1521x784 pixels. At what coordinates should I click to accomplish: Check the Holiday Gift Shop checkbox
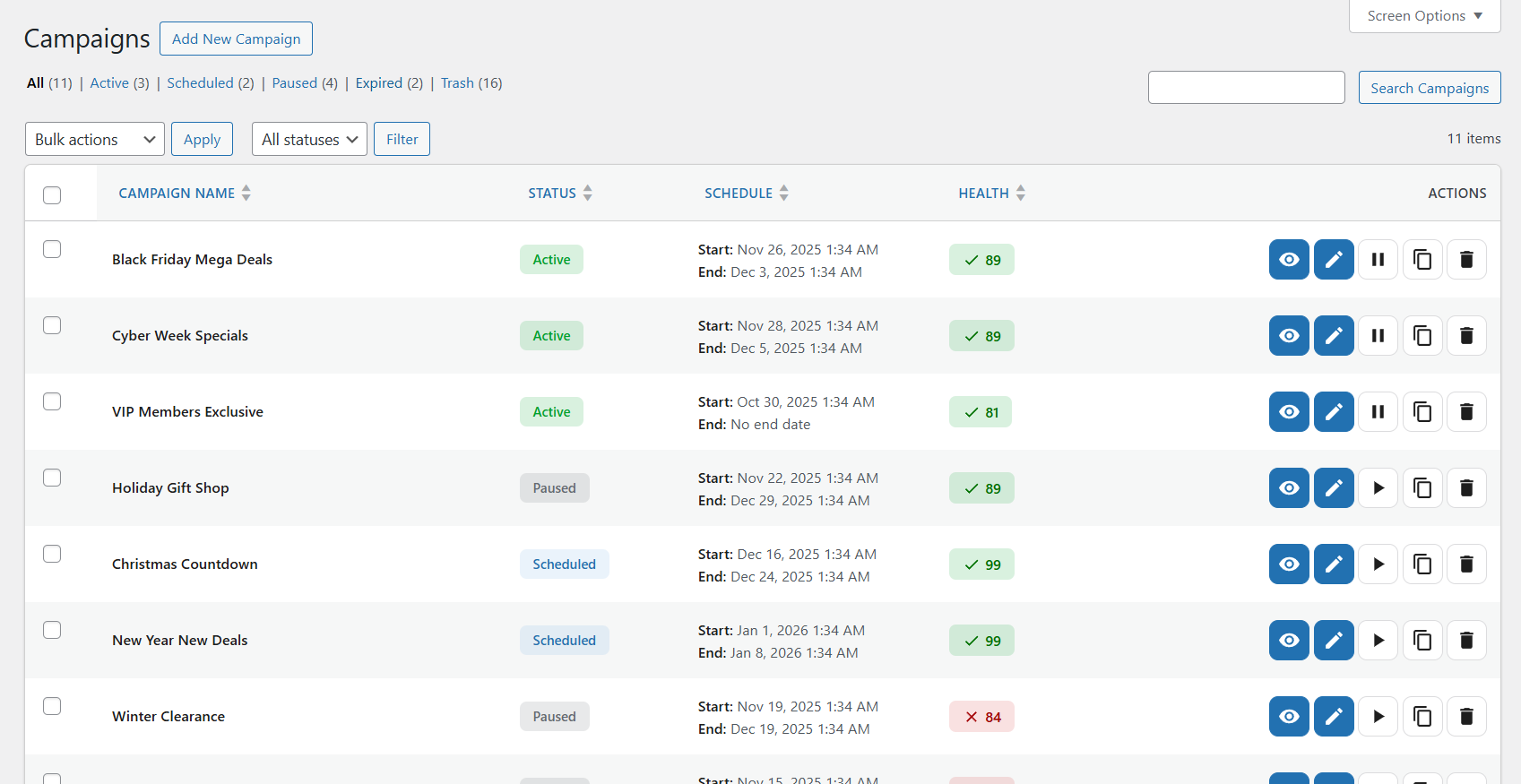(52, 478)
